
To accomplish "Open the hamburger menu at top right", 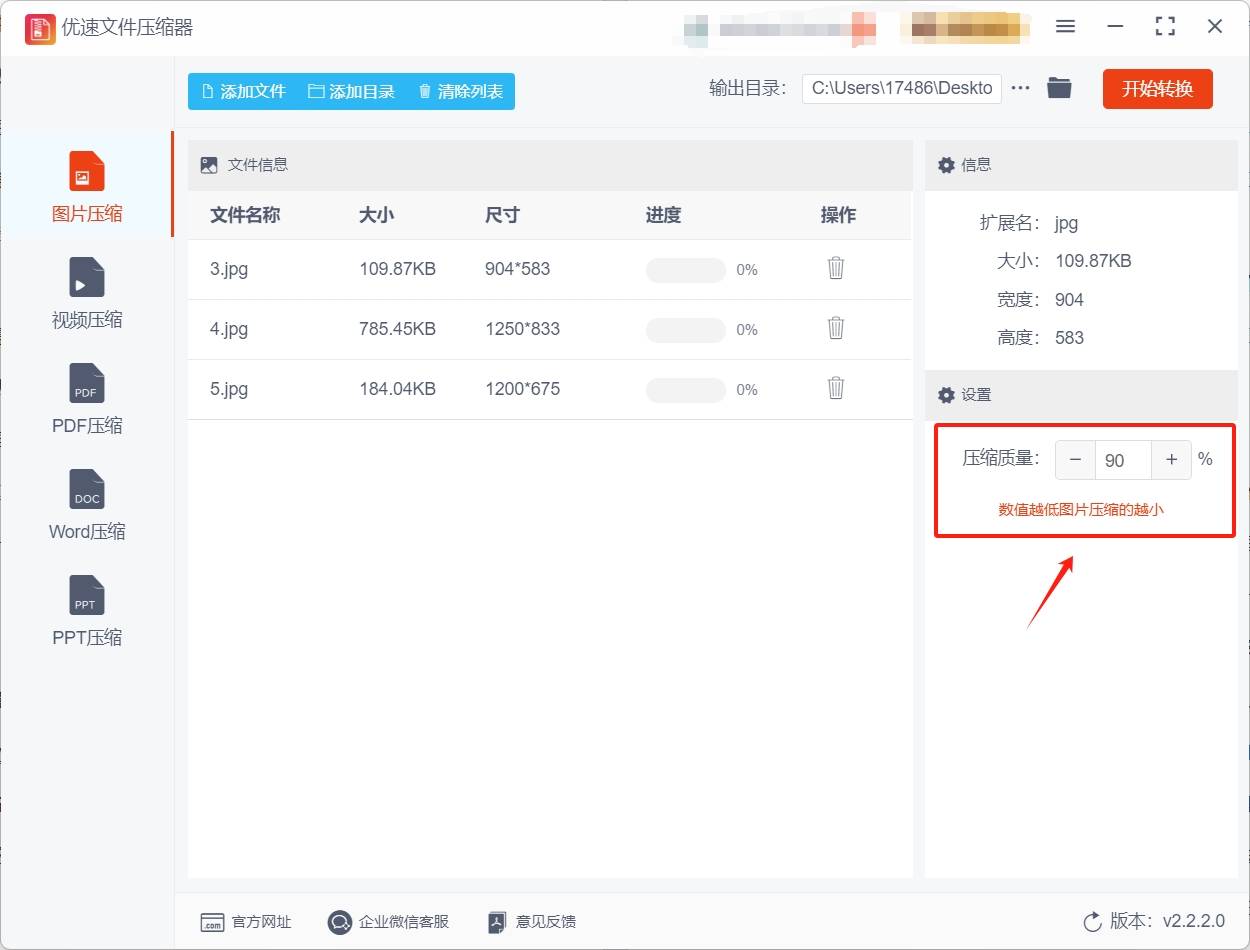I will [x=1065, y=27].
